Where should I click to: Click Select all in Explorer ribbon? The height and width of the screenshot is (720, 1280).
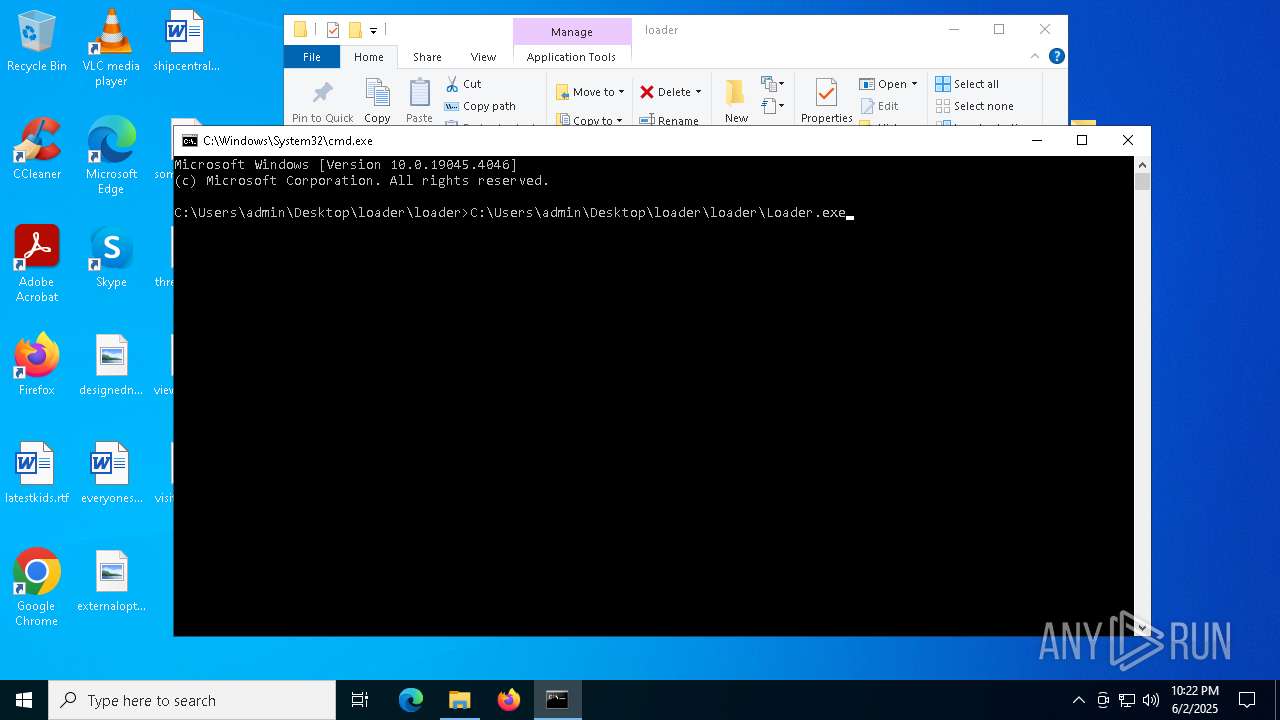click(967, 84)
